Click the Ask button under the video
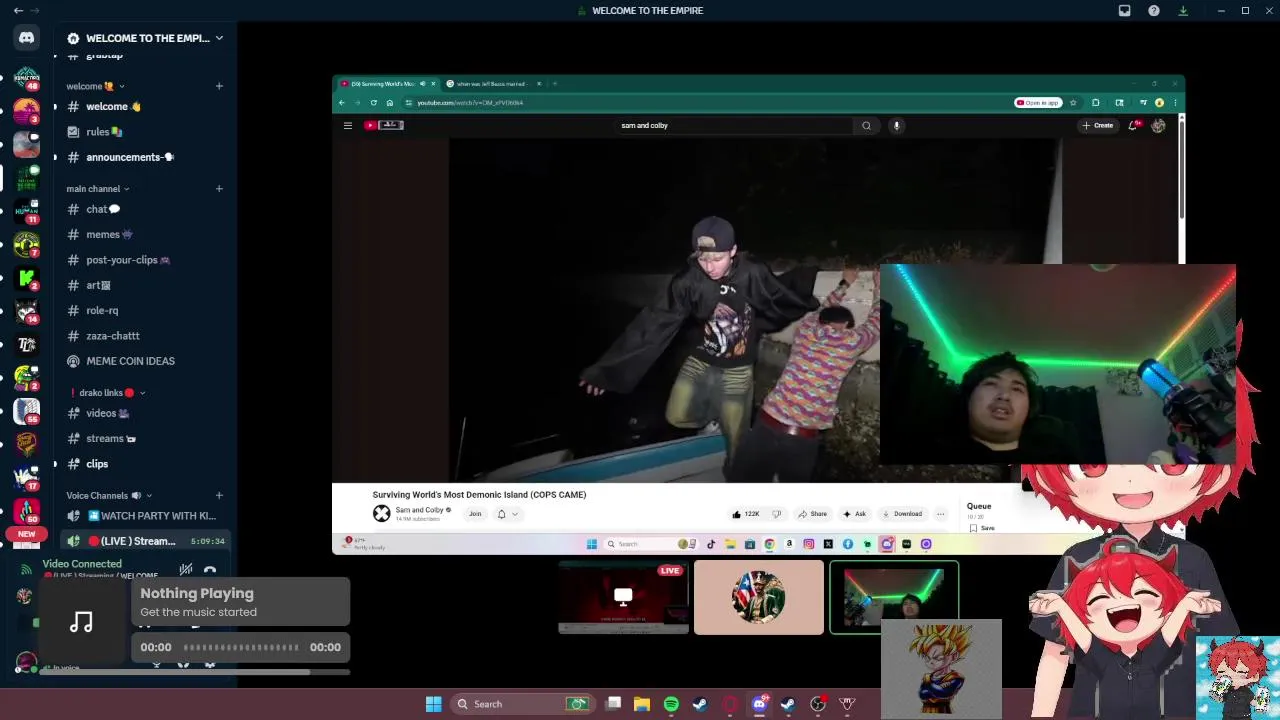This screenshot has height=720, width=1280. (854, 514)
